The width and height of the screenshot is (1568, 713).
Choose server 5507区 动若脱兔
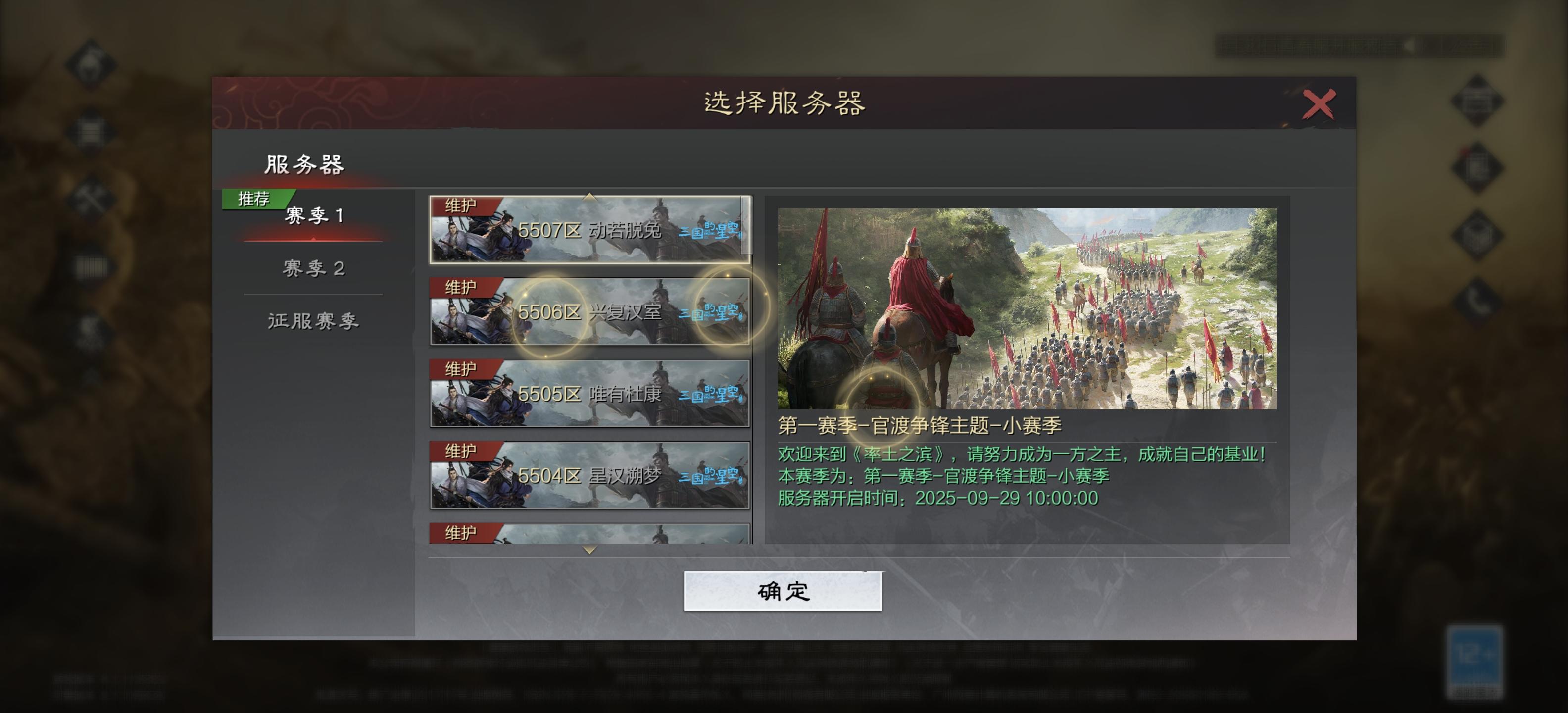click(590, 230)
